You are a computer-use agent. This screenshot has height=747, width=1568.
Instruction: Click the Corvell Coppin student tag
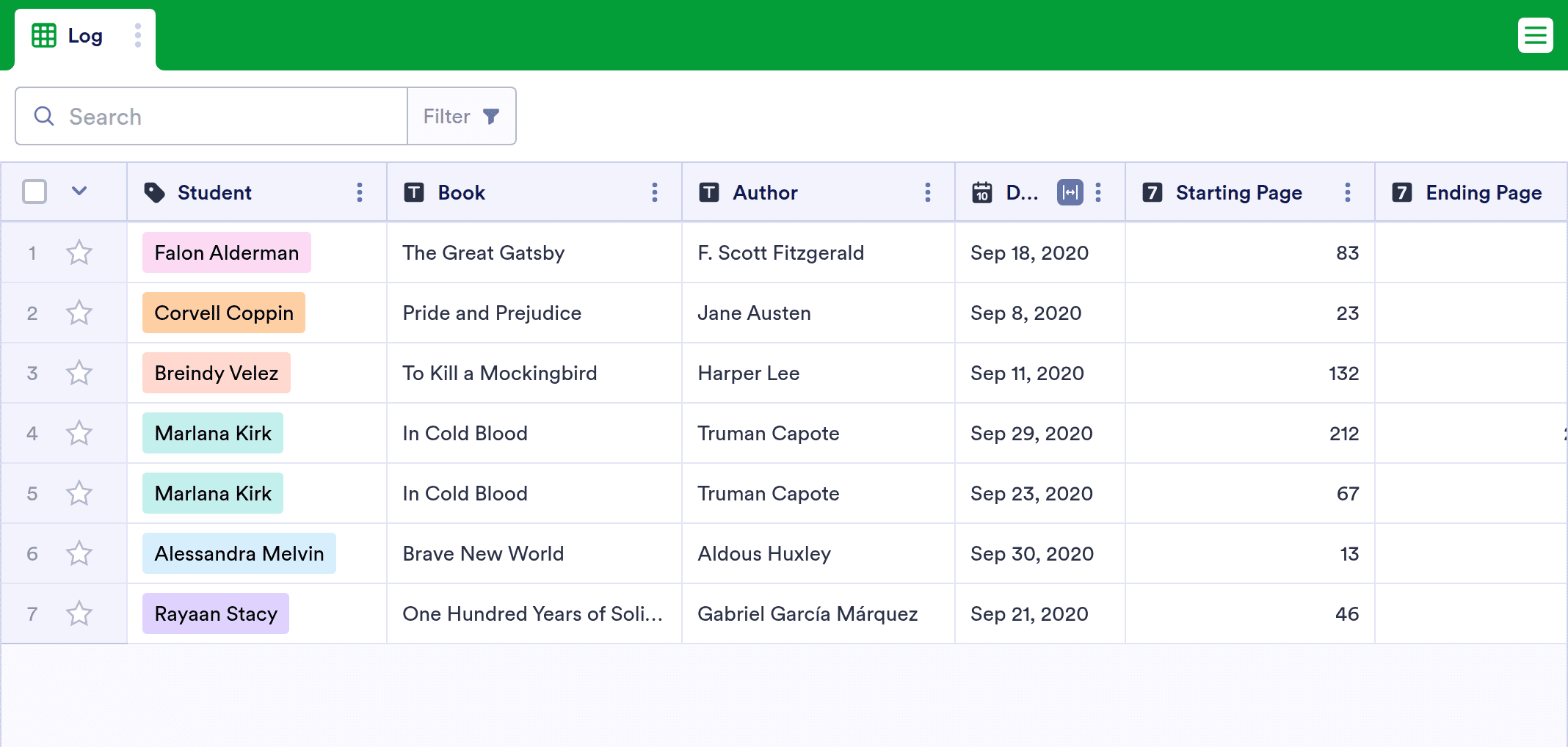tap(224, 313)
